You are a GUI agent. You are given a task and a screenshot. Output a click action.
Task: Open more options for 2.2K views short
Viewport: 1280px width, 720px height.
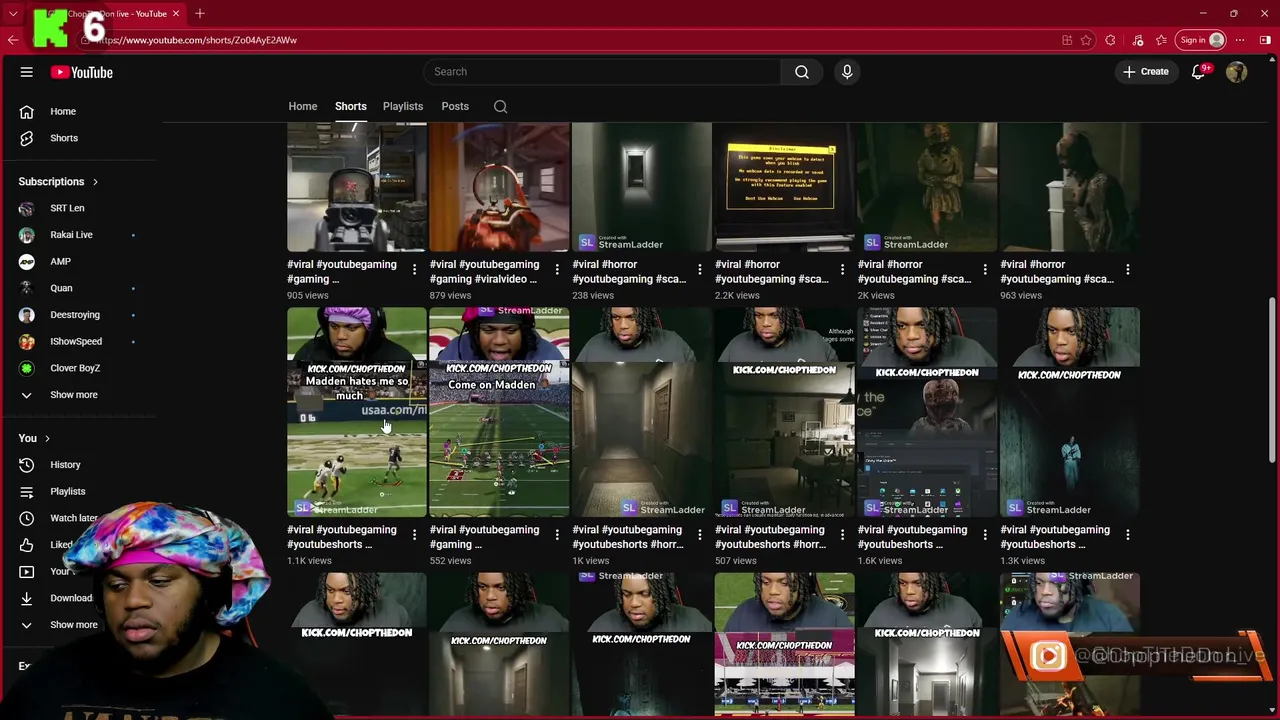click(x=842, y=270)
